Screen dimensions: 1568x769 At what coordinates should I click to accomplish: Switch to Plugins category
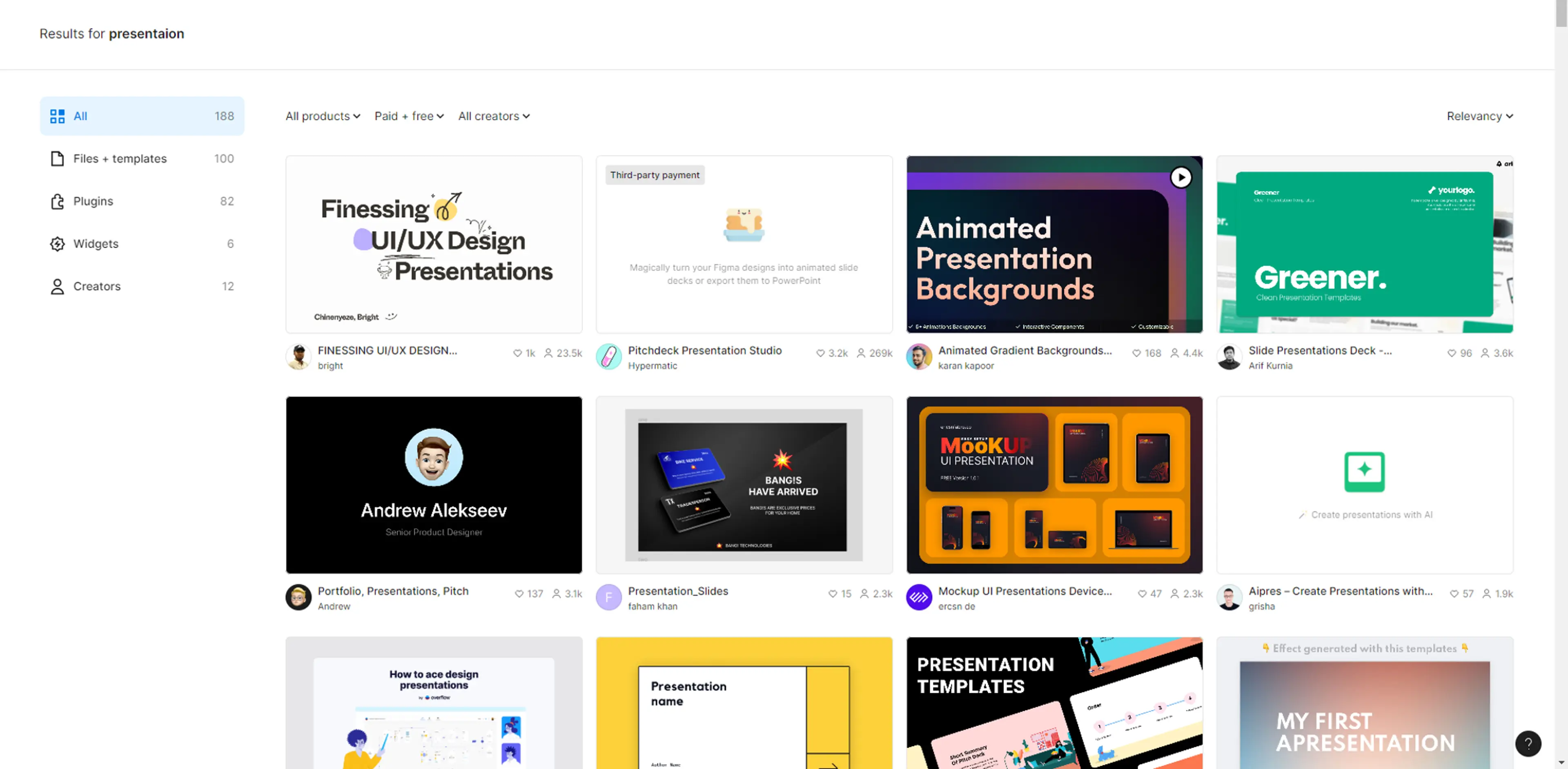pos(142,201)
